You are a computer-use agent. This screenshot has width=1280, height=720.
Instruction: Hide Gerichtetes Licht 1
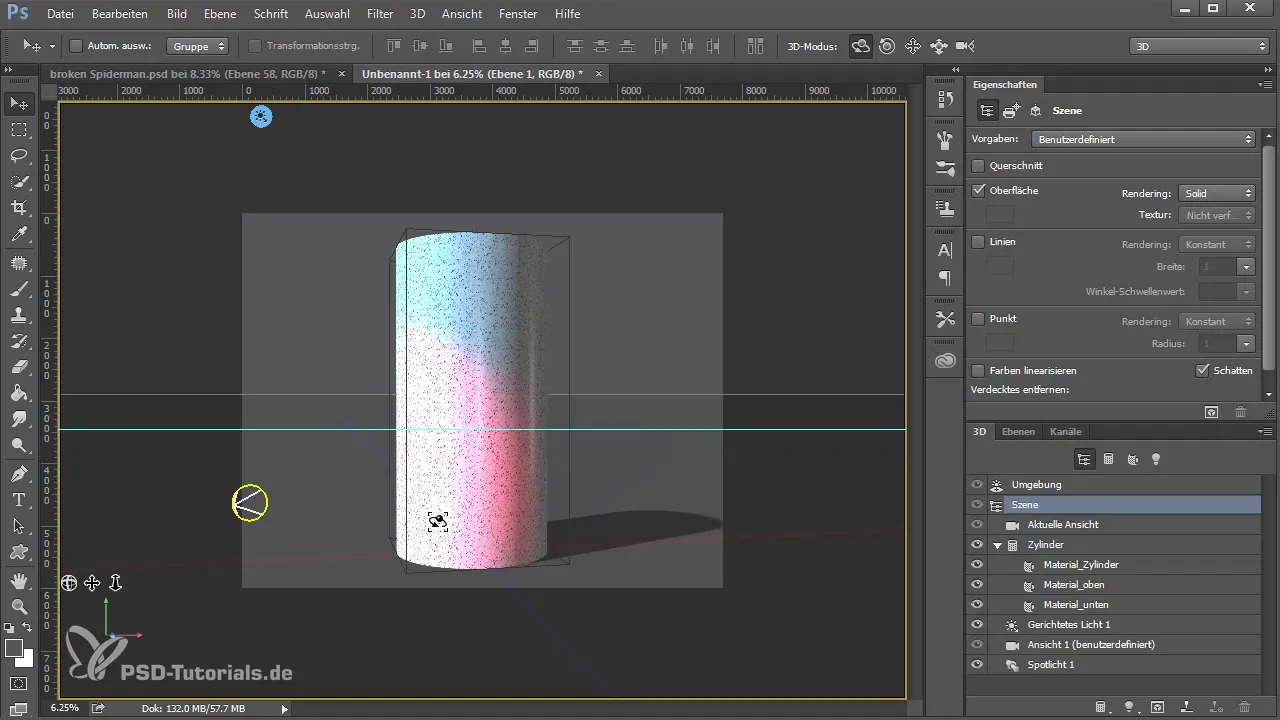tap(977, 625)
